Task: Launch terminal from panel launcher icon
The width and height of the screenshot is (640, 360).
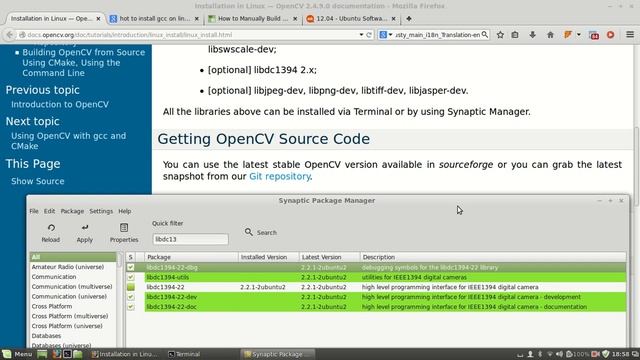Action: pos(67,354)
